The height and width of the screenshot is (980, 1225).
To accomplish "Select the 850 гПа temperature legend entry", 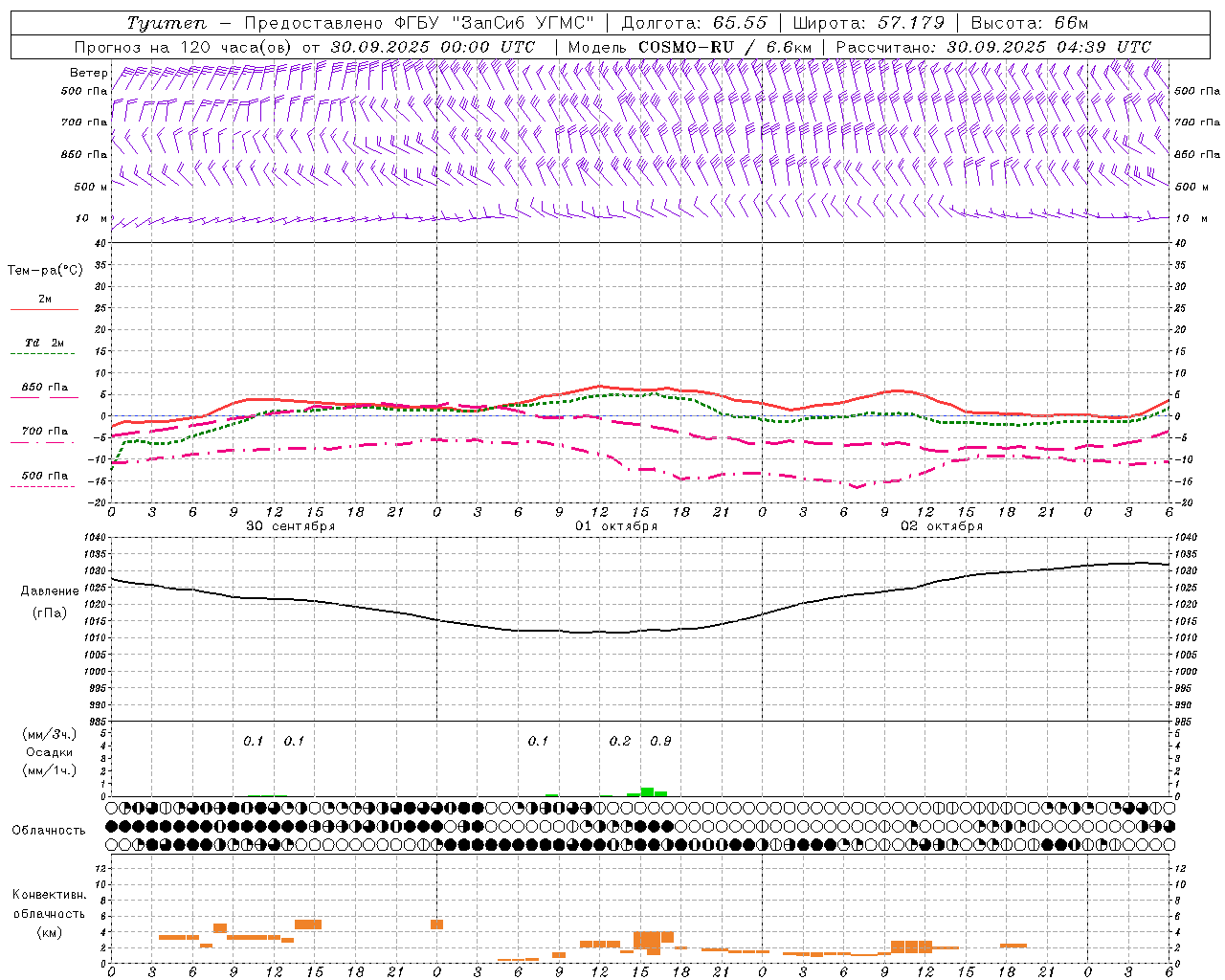I will 44,388.
